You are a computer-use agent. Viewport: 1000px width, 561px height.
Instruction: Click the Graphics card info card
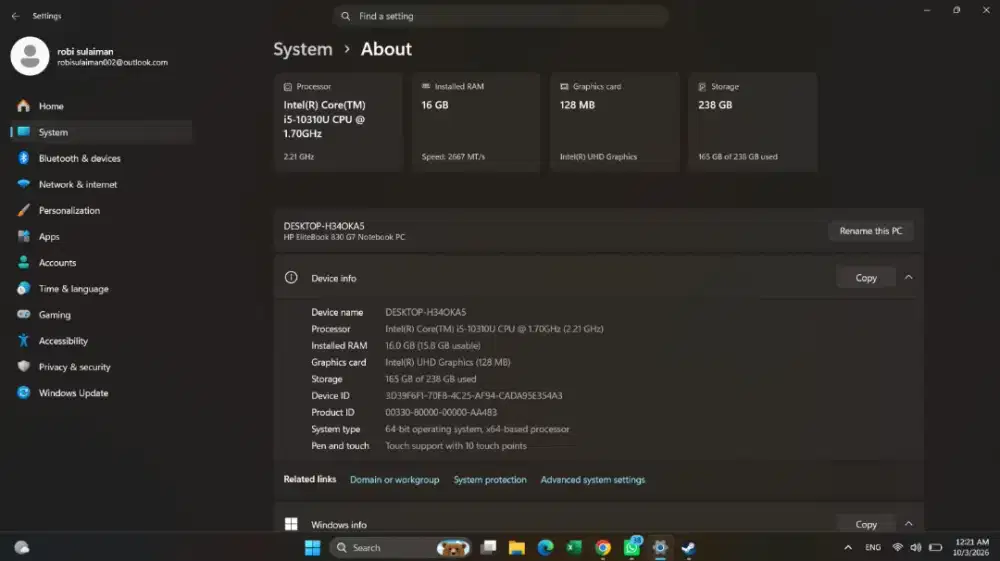pos(615,122)
